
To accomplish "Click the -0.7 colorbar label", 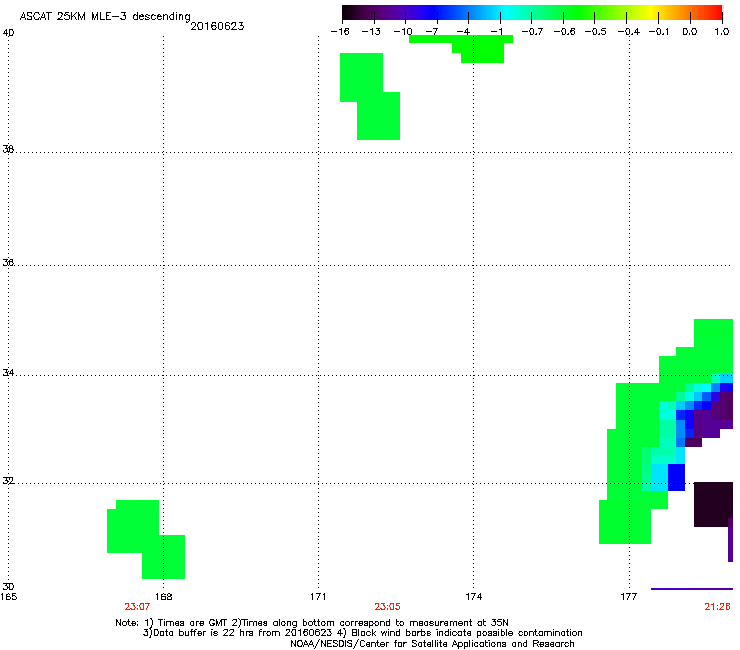I will (532, 32).
